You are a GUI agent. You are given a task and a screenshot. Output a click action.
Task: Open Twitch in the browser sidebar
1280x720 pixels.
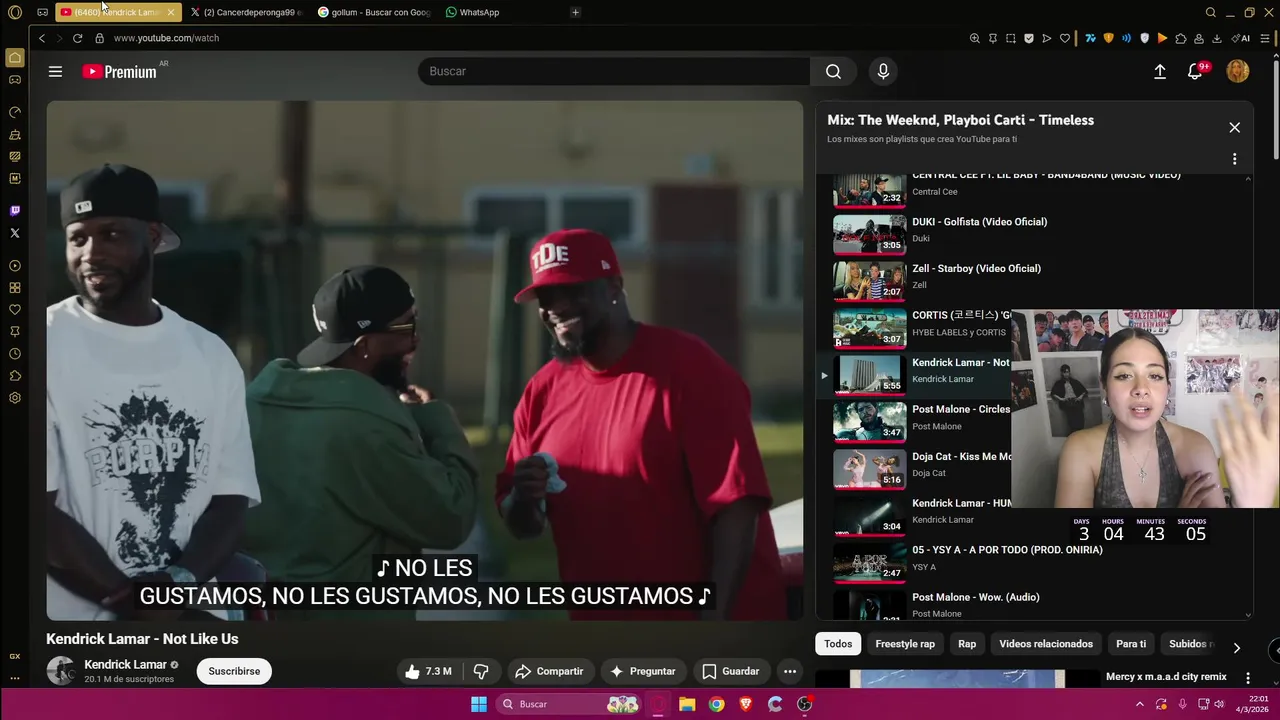pyautogui.click(x=15, y=211)
